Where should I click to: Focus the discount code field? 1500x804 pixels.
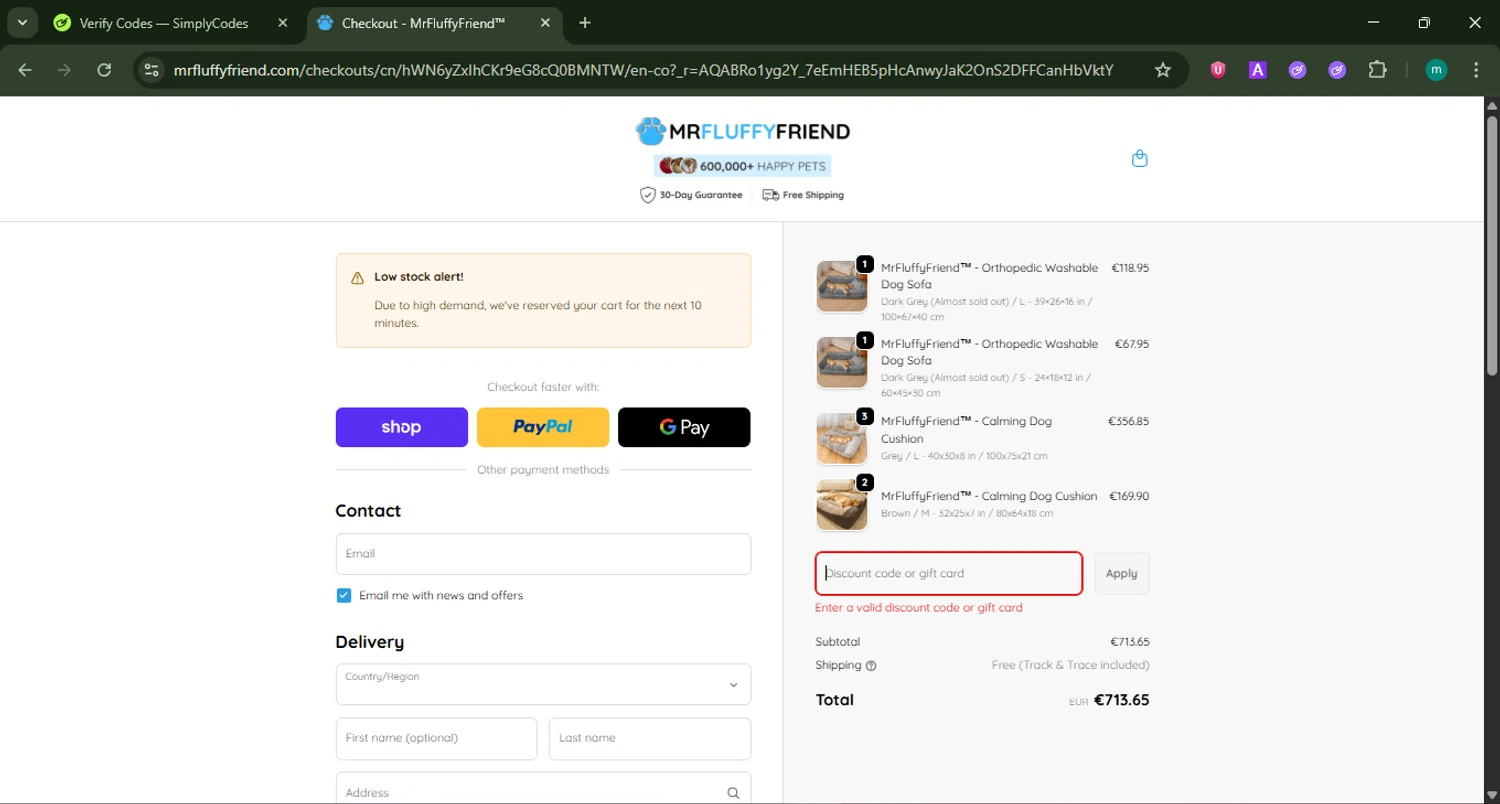pos(949,574)
